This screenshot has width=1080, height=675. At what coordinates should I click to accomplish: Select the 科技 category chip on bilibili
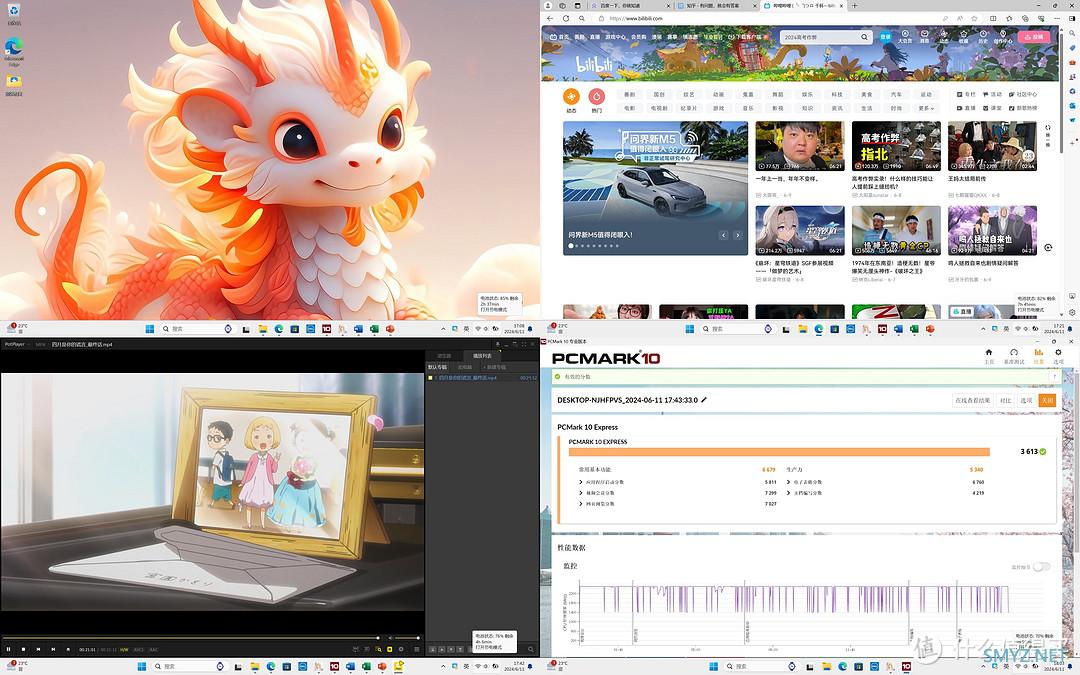point(837,94)
